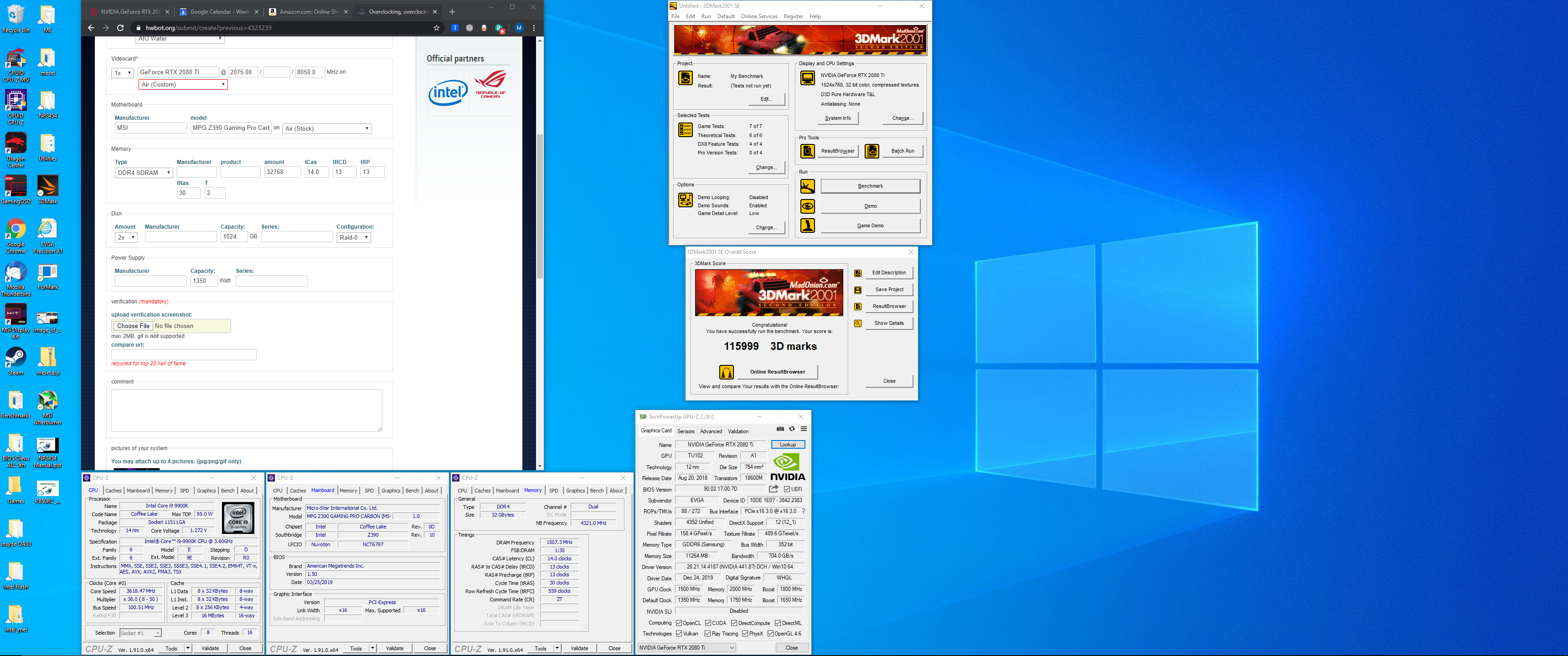
Task: Click Validate in the Memory tab CPU-Z window
Action: (x=579, y=649)
